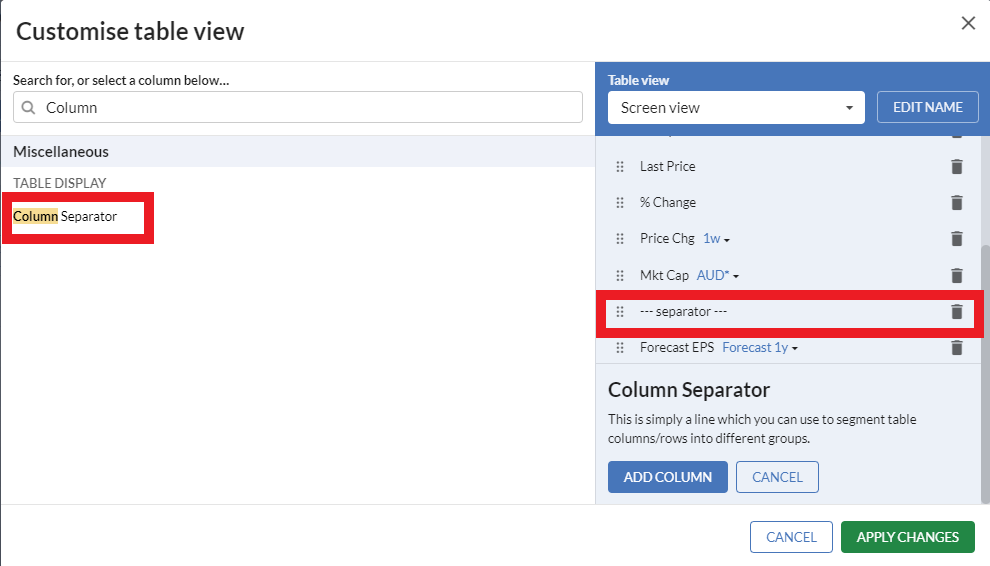990x566 pixels.
Task: Delete the Forecast EPS column
Action: tap(957, 347)
